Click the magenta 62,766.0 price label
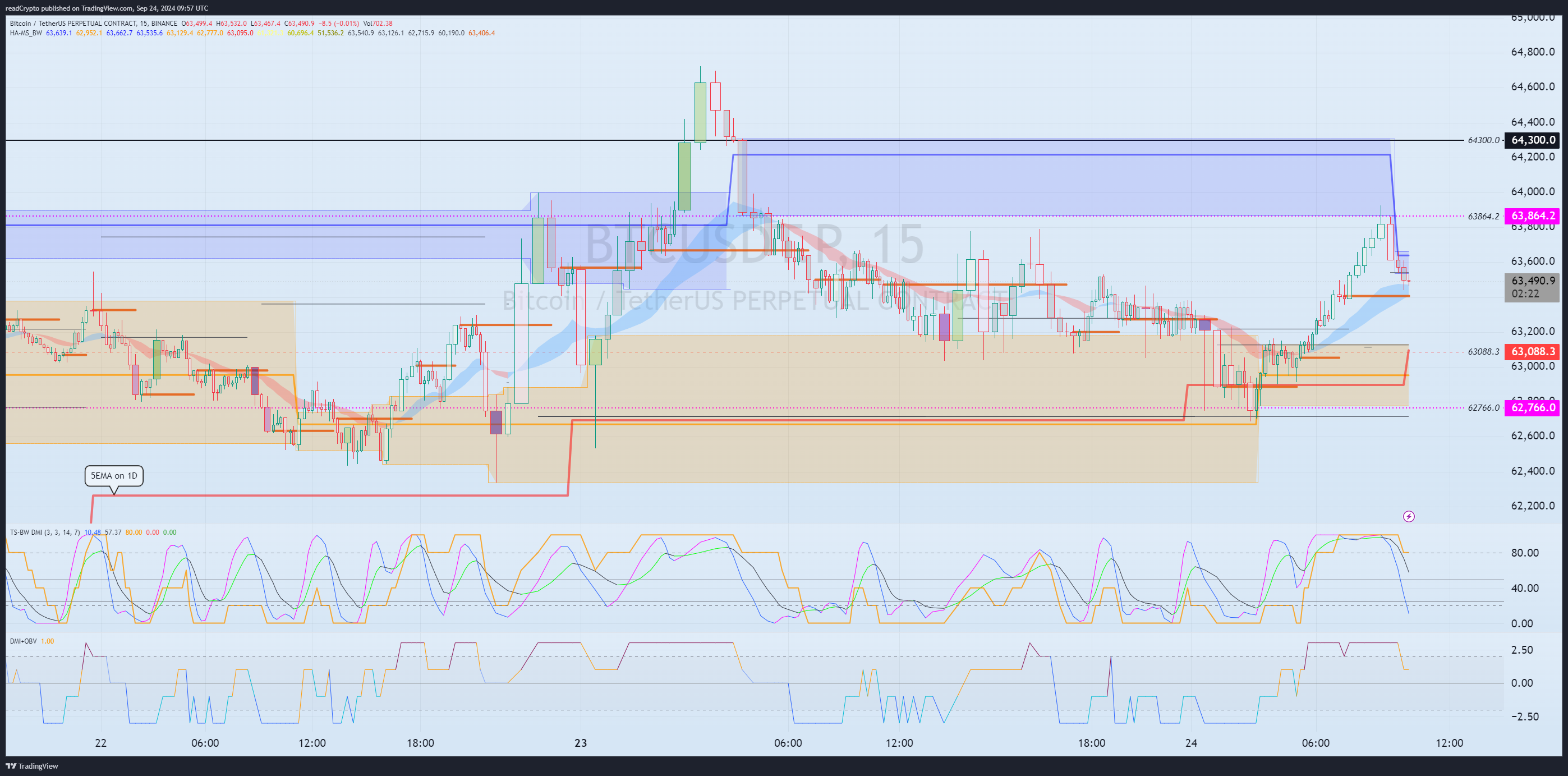Screen dimensions: 1568x776 1533,408
